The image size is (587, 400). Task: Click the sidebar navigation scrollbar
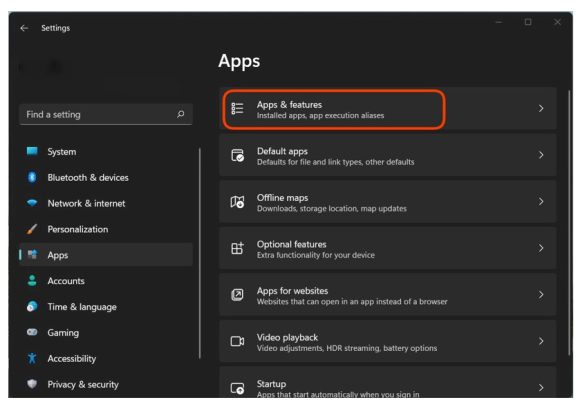coord(200,253)
